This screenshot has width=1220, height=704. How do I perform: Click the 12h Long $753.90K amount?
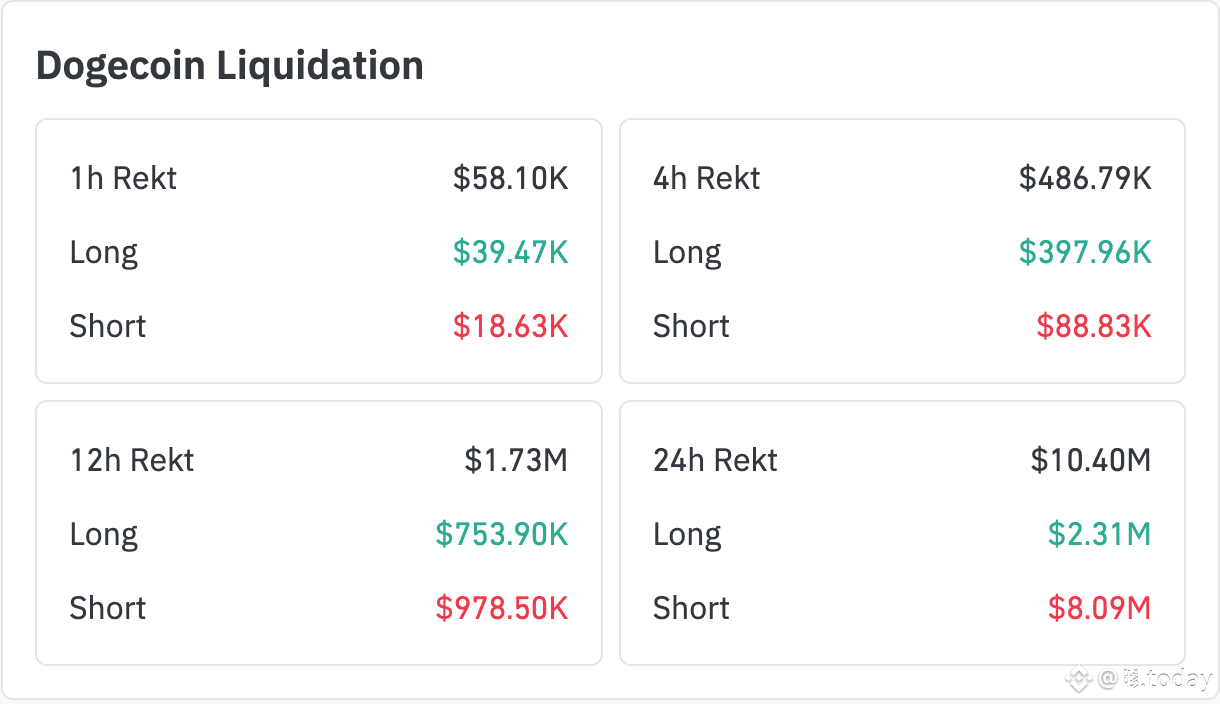(x=502, y=535)
